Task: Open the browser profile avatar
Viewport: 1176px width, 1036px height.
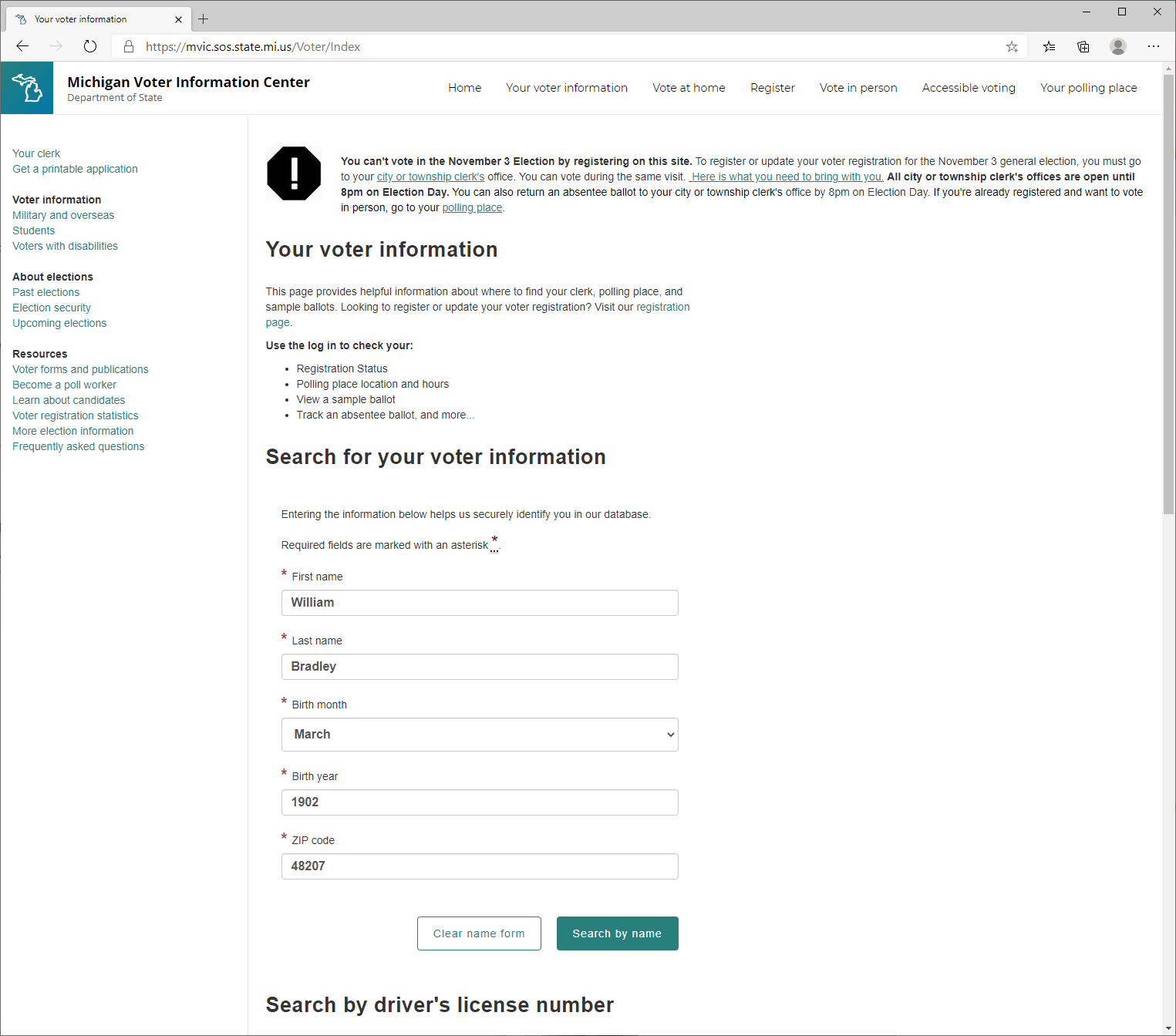Action: (x=1118, y=46)
